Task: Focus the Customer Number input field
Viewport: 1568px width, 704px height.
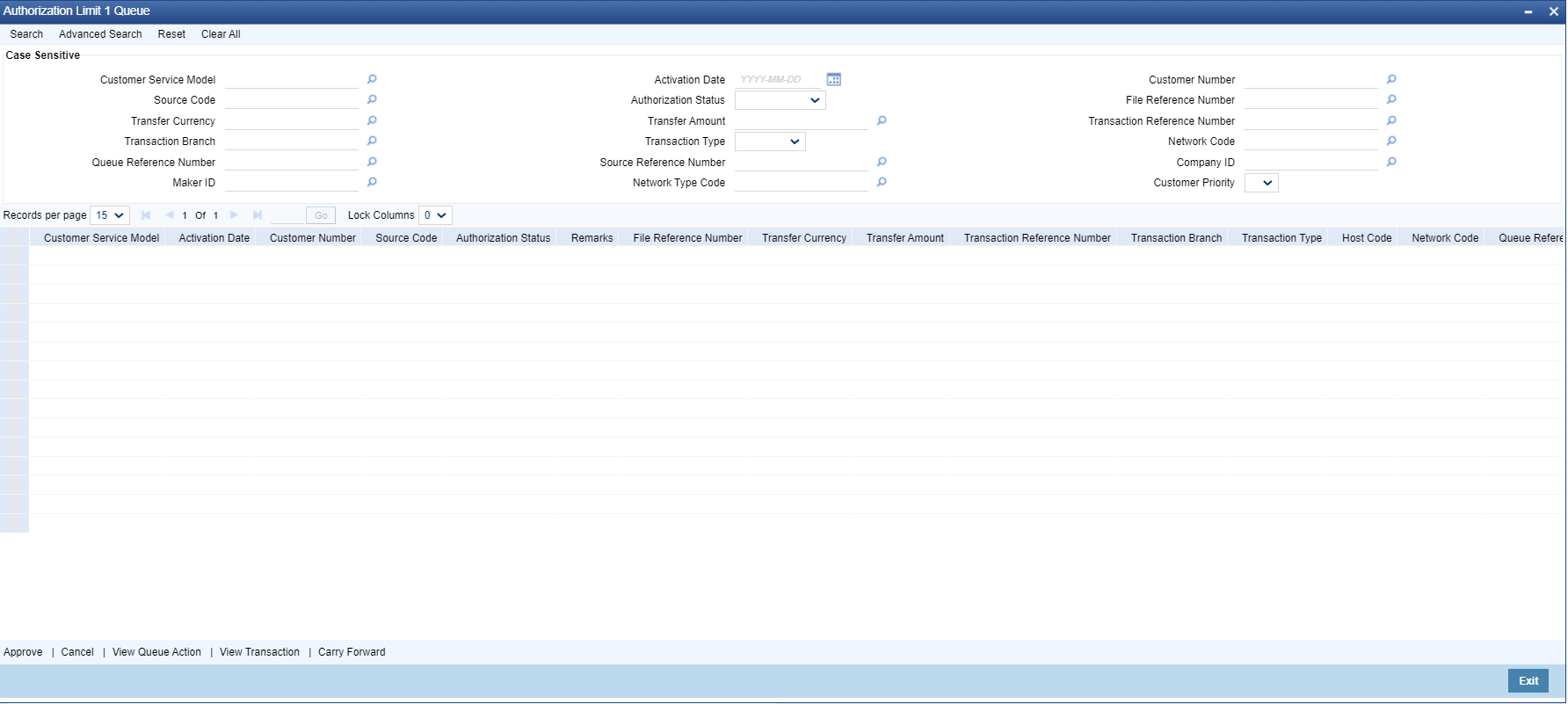Action: coord(1311,79)
